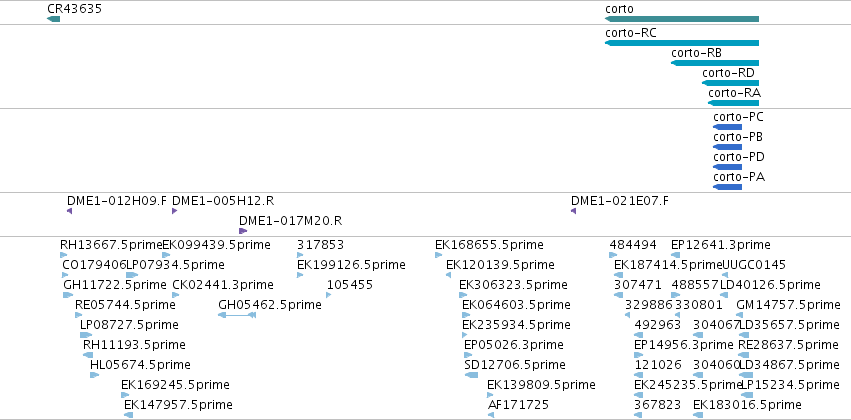Click the RH13667.5prime EST glyph

(63, 255)
